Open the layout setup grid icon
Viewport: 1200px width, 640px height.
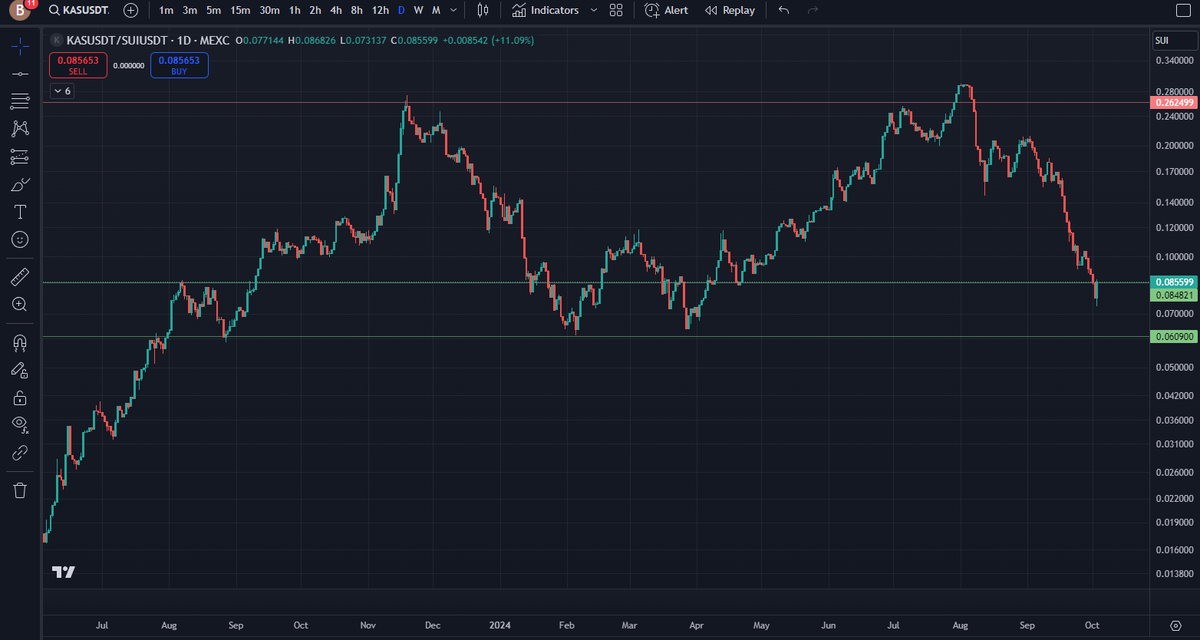tap(616, 10)
